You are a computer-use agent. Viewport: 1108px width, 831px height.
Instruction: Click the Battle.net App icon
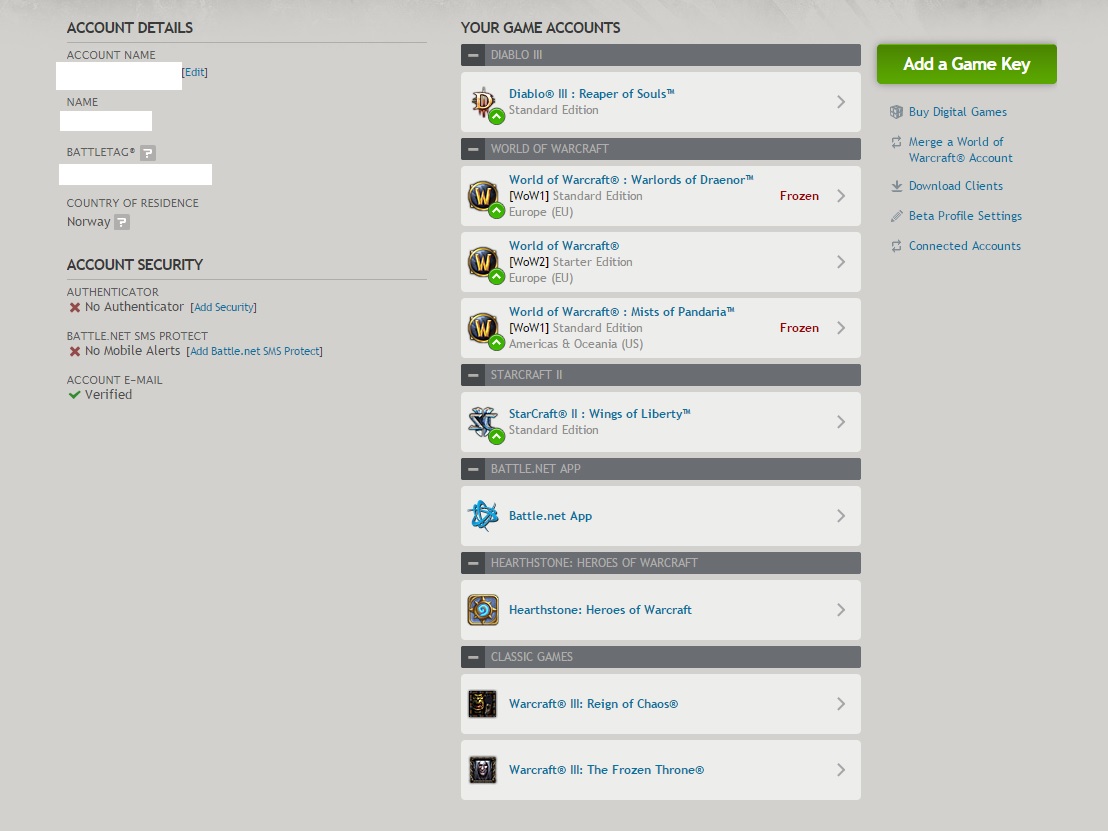484,516
